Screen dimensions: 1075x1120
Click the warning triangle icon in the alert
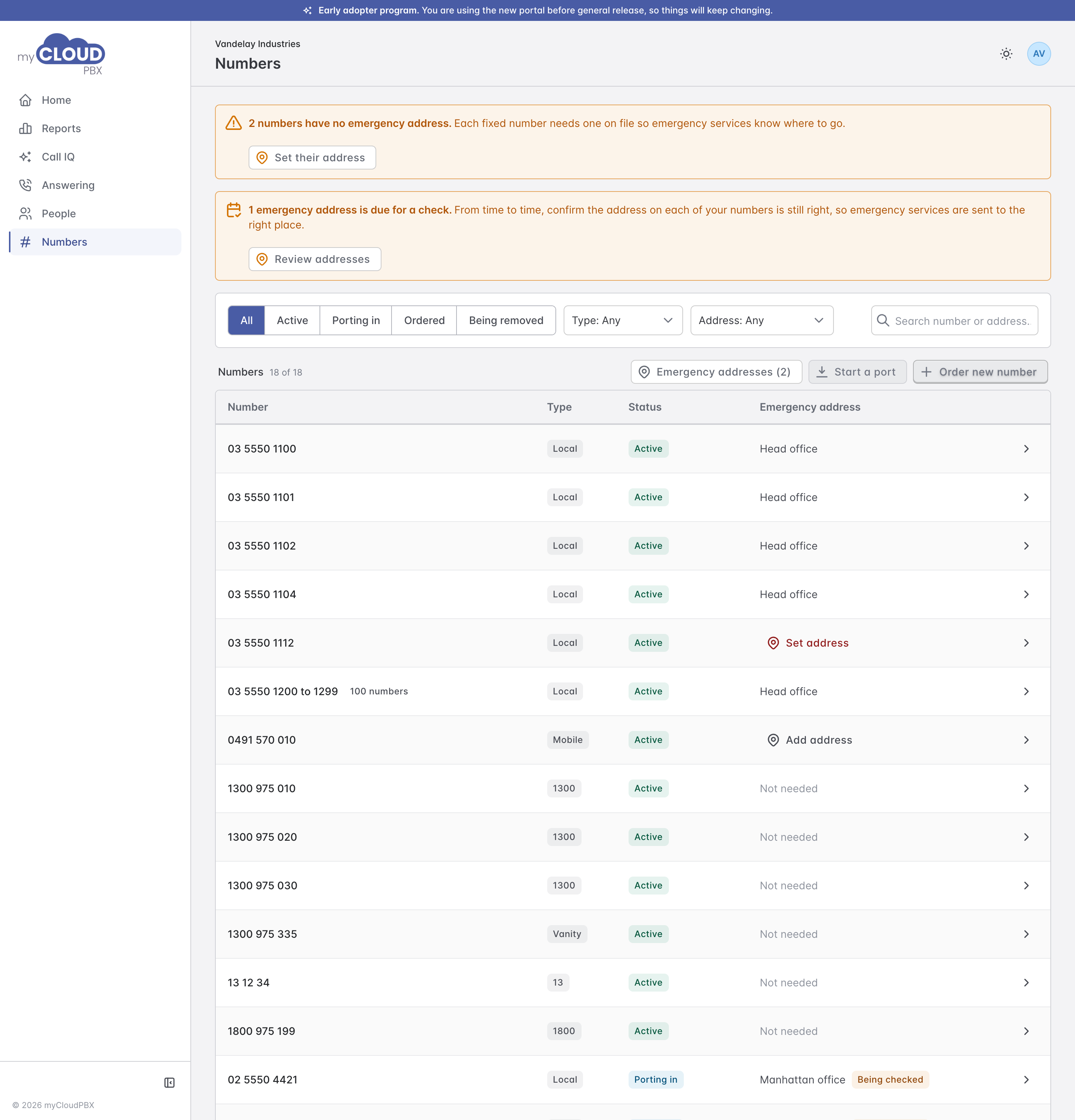click(234, 123)
